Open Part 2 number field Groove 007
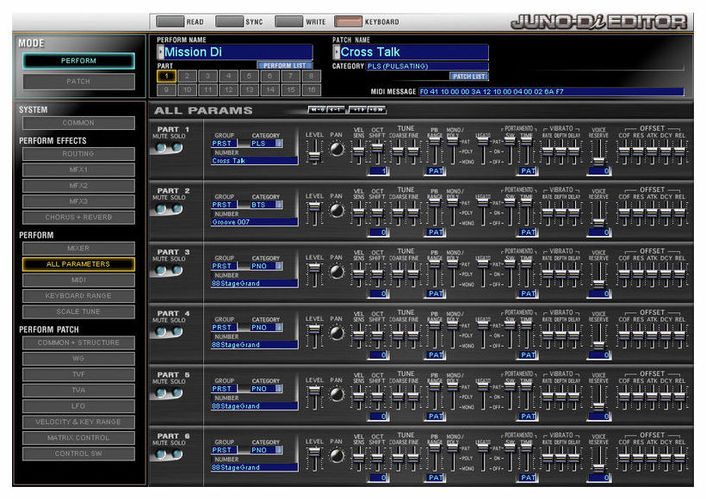The width and height of the screenshot is (706, 499). 254,222
